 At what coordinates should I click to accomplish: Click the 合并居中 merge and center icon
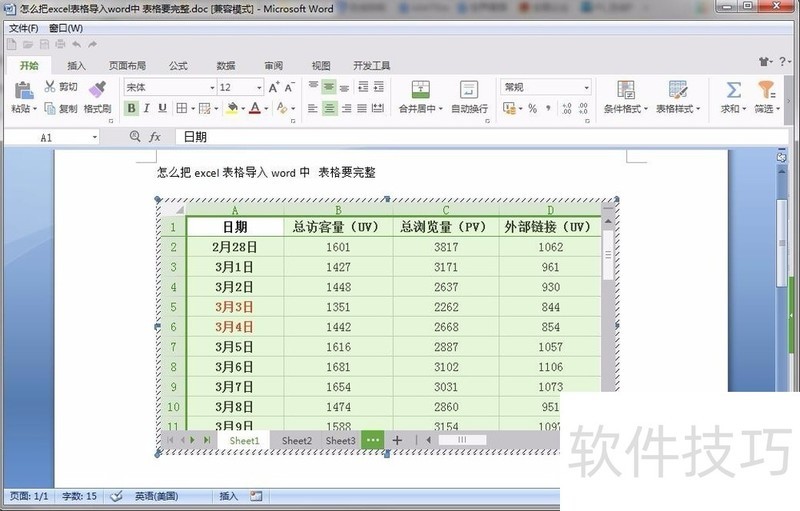pos(420,89)
